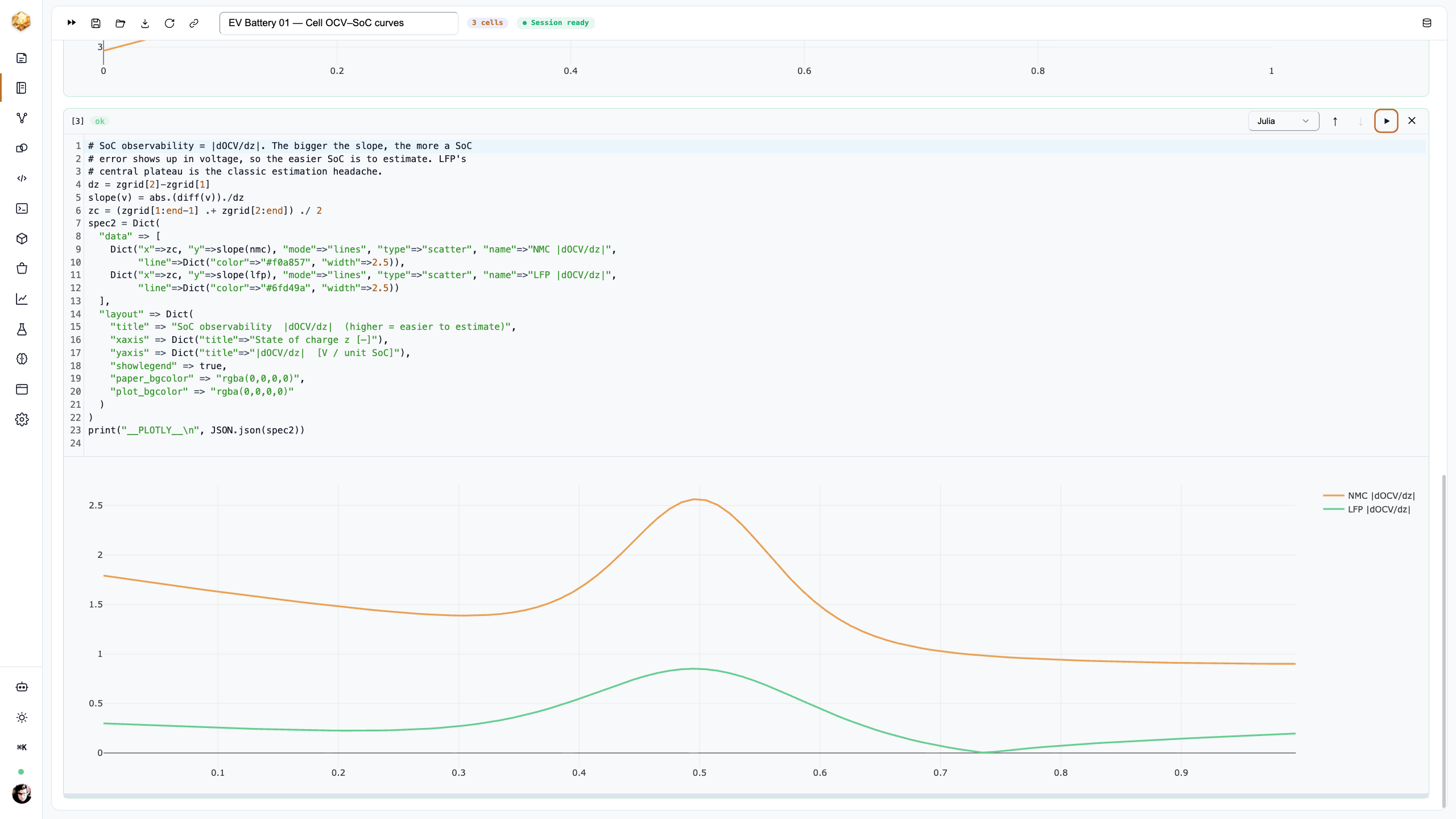1456x819 pixels.
Task: Open the lab flask sidebar icon
Action: tap(22, 329)
